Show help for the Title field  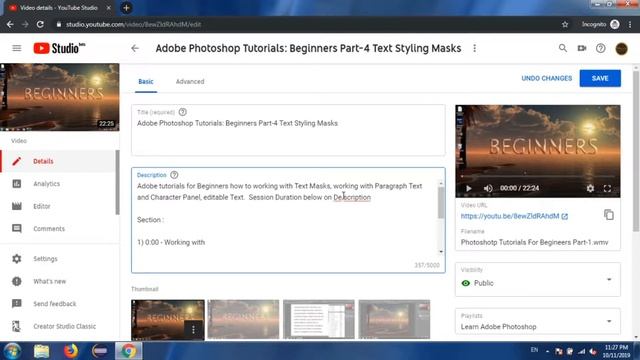point(182,112)
